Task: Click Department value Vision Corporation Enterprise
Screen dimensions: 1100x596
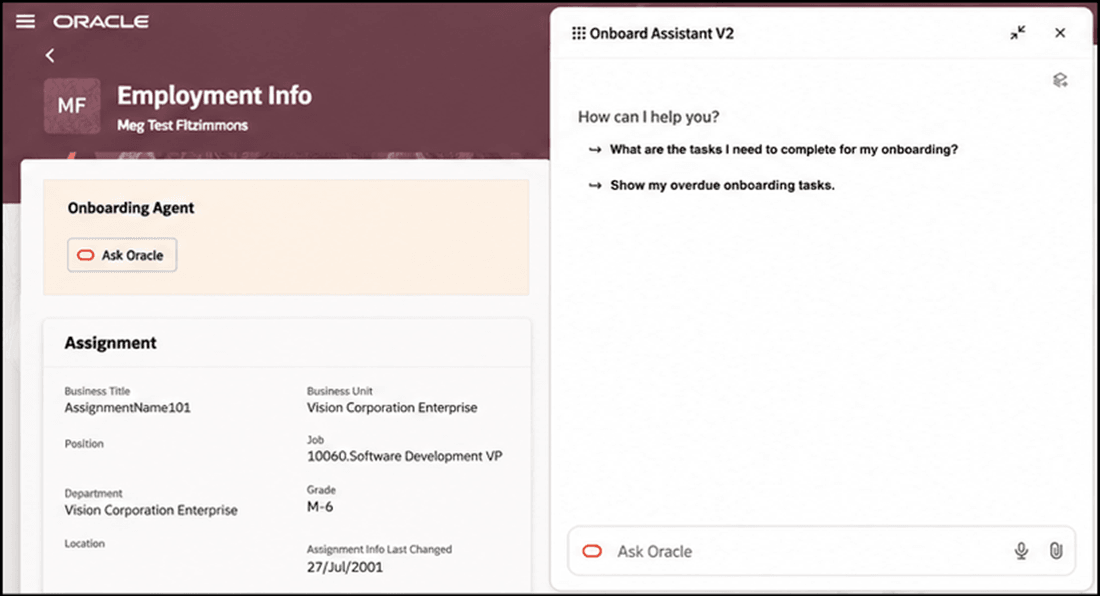Action: pyautogui.click(x=151, y=510)
